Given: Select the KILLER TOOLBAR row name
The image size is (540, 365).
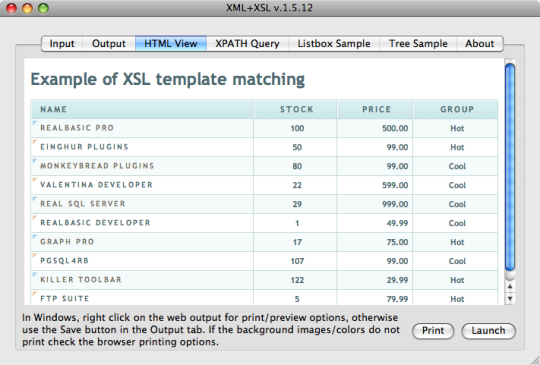Looking at the screenshot, I should (x=81, y=279).
